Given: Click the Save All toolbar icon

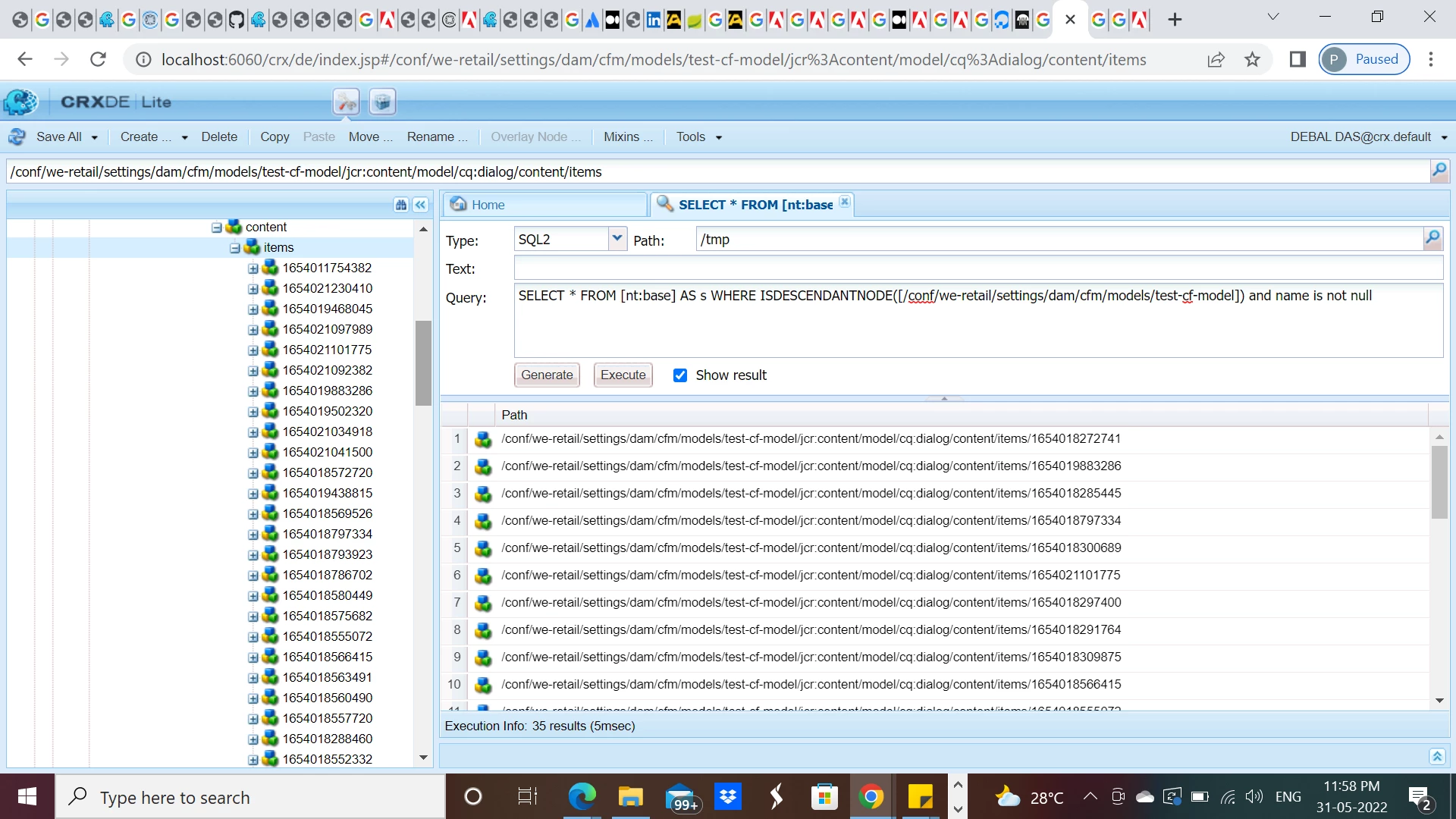Looking at the screenshot, I should pos(17,137).
